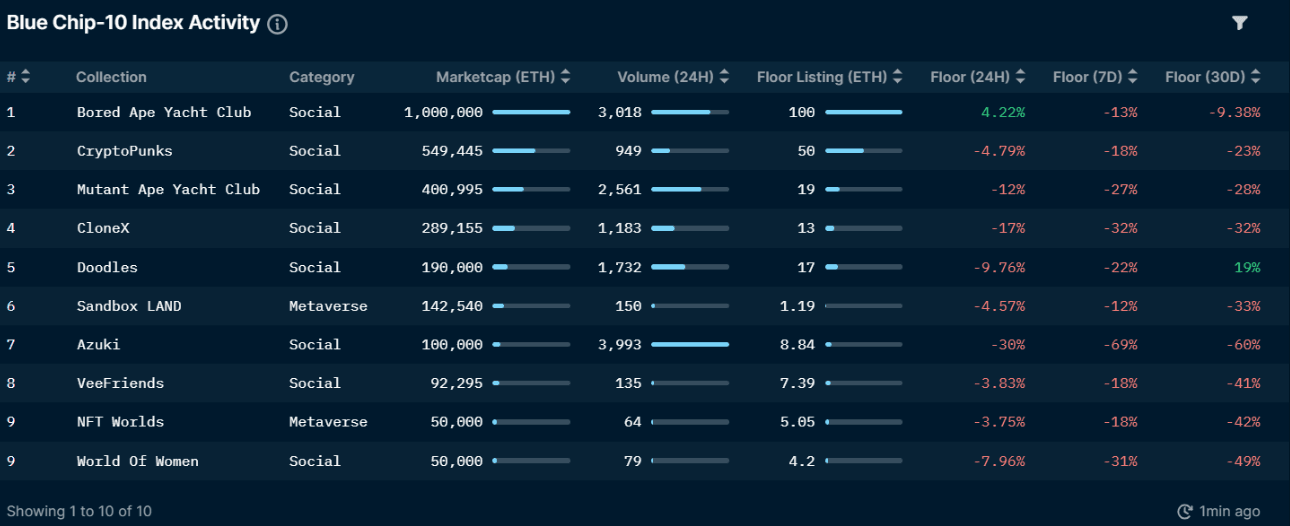The width and height of the screenshot is (1290, 526).
Task: Open World Of Women collection row
Action: (645, 461)
